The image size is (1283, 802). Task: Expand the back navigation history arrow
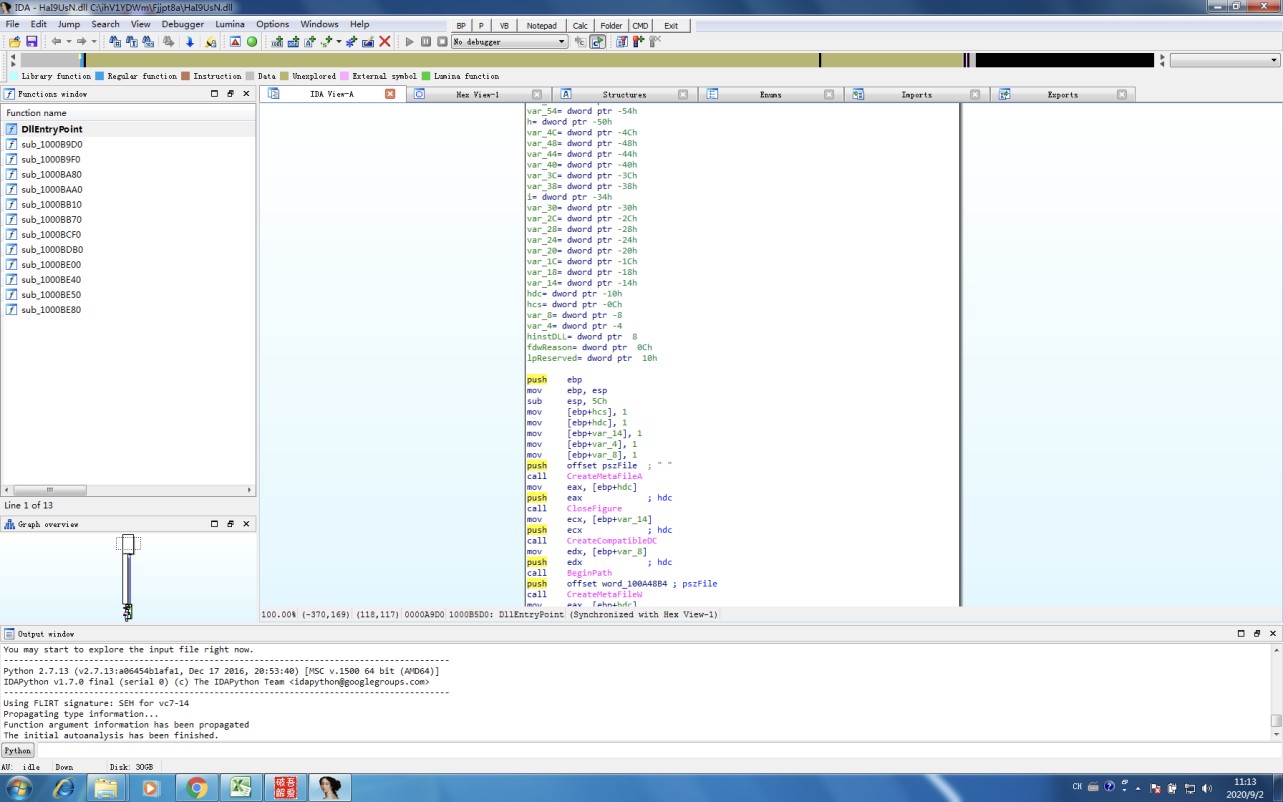point(68,42)
